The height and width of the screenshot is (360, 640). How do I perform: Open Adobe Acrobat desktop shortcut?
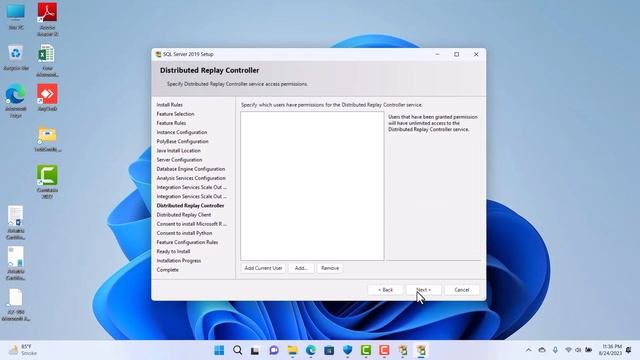coord(47,19)
